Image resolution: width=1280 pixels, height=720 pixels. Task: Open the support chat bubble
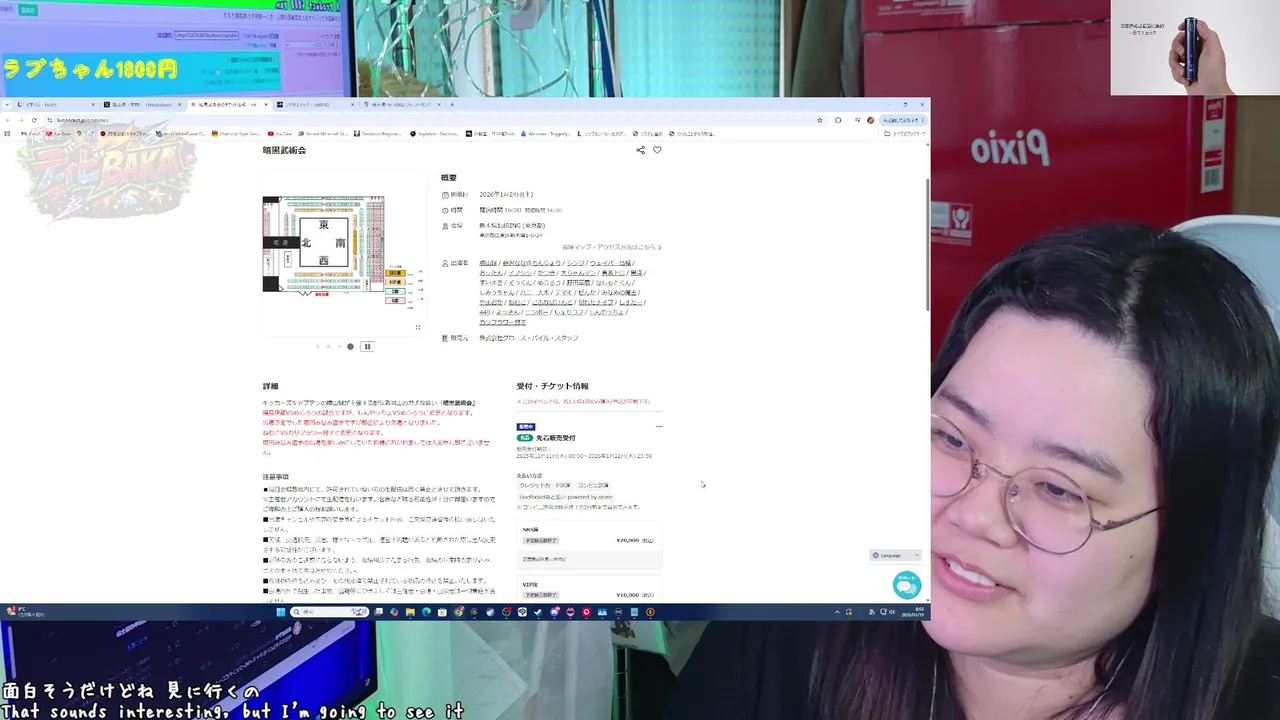(x=906, y=584)
